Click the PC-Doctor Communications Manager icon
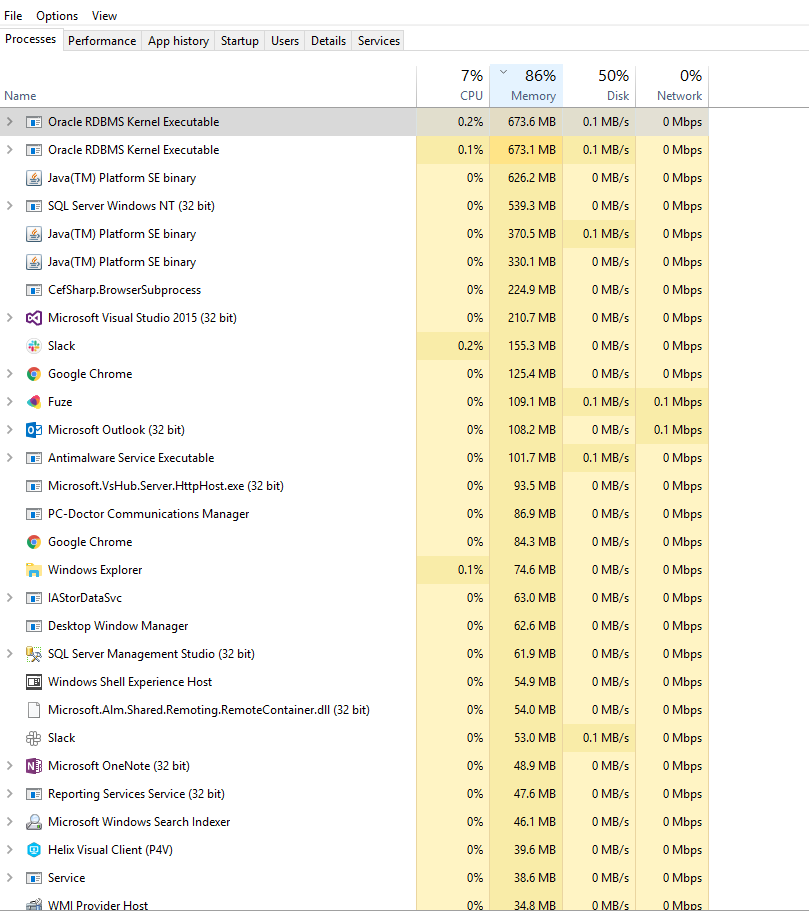This screenshot has width=809, height=912. [x=34, y=514]
